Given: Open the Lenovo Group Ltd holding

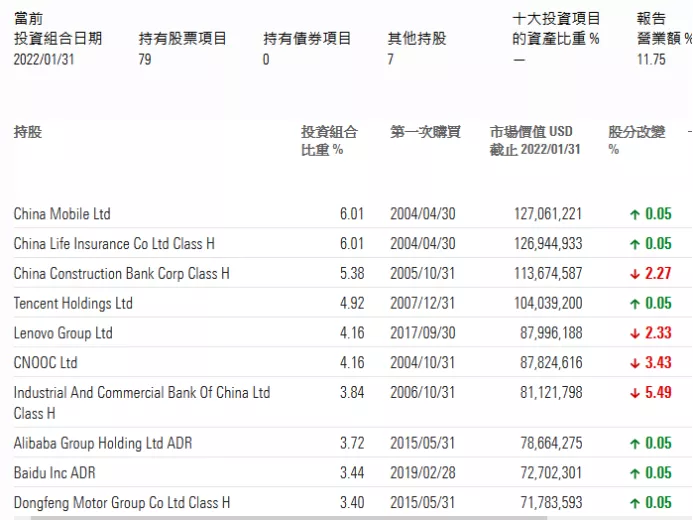Looking at the screenshot, I should [x=63, y=333].
